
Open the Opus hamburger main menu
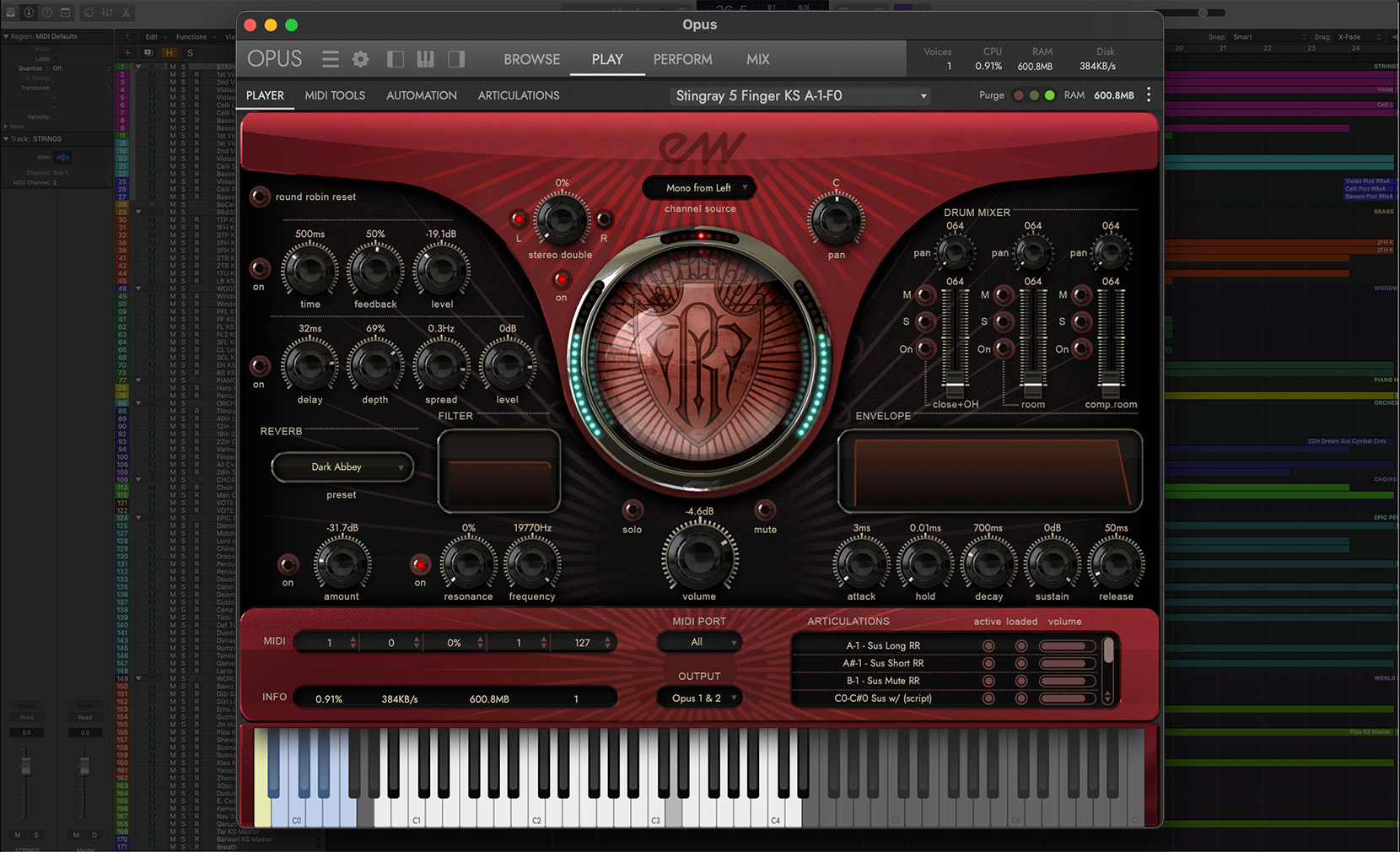click(x=331, y=59)
